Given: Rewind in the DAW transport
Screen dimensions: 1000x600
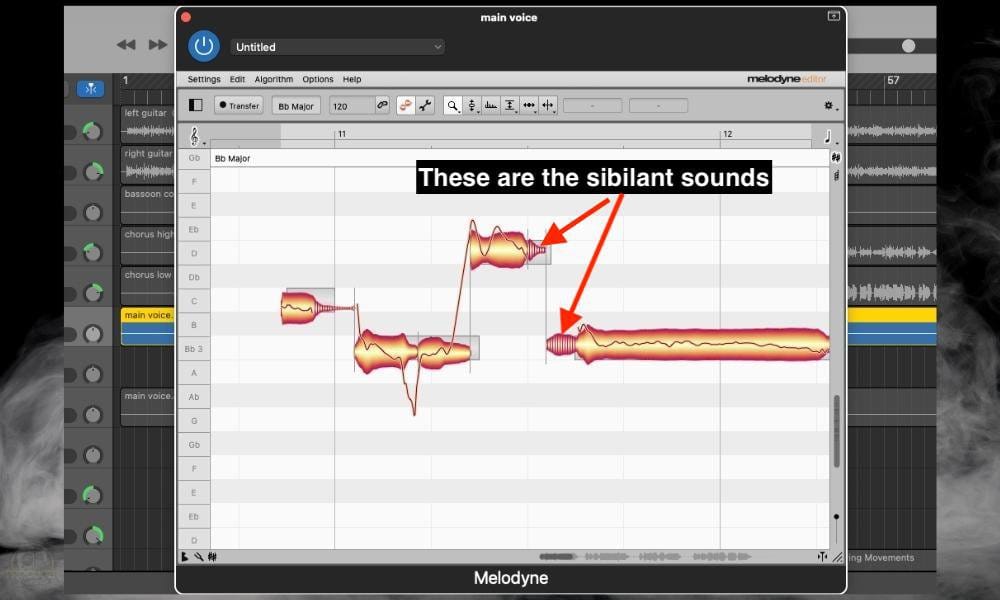Looking at the screenshot, I should pos(126,45).
